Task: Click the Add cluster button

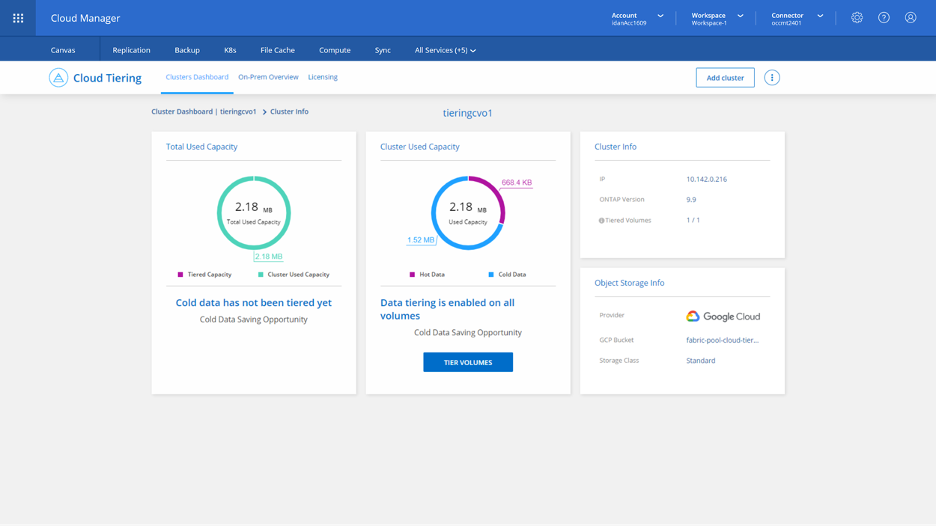Action: (725, 78)
